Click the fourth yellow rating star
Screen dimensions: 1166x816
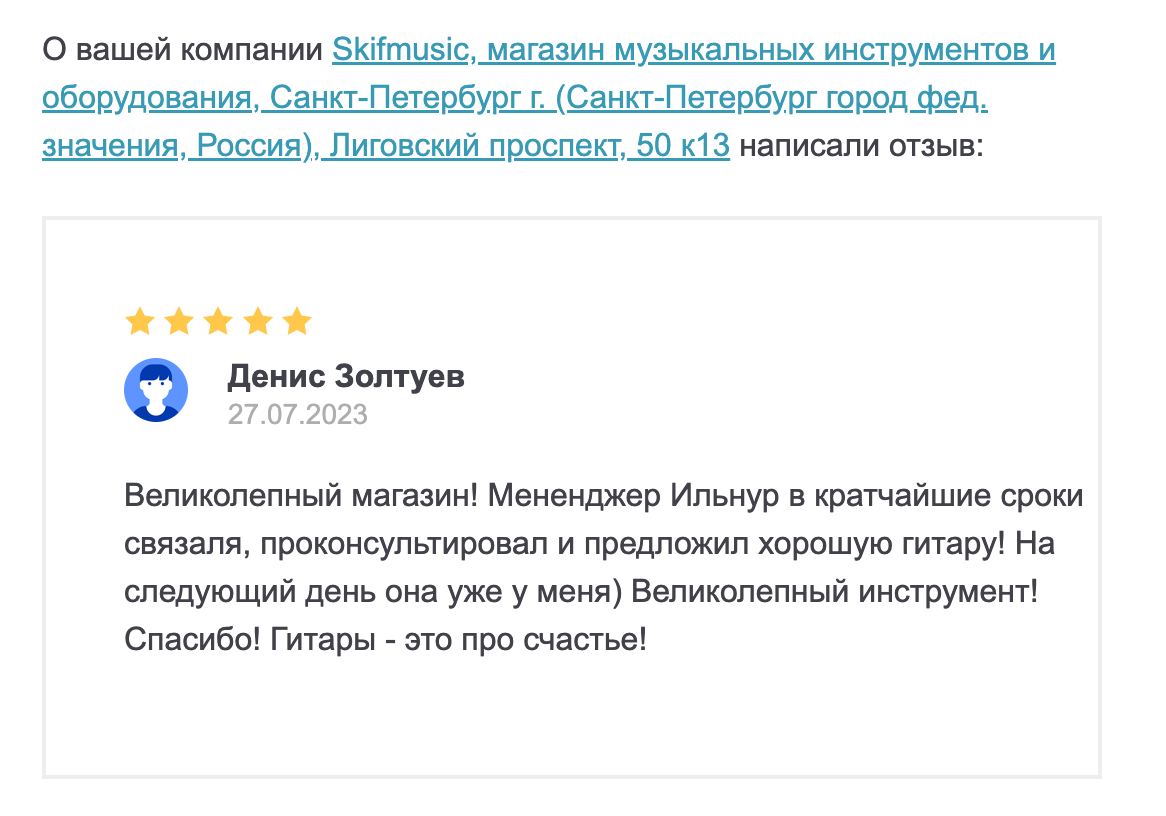pos(258,322)
